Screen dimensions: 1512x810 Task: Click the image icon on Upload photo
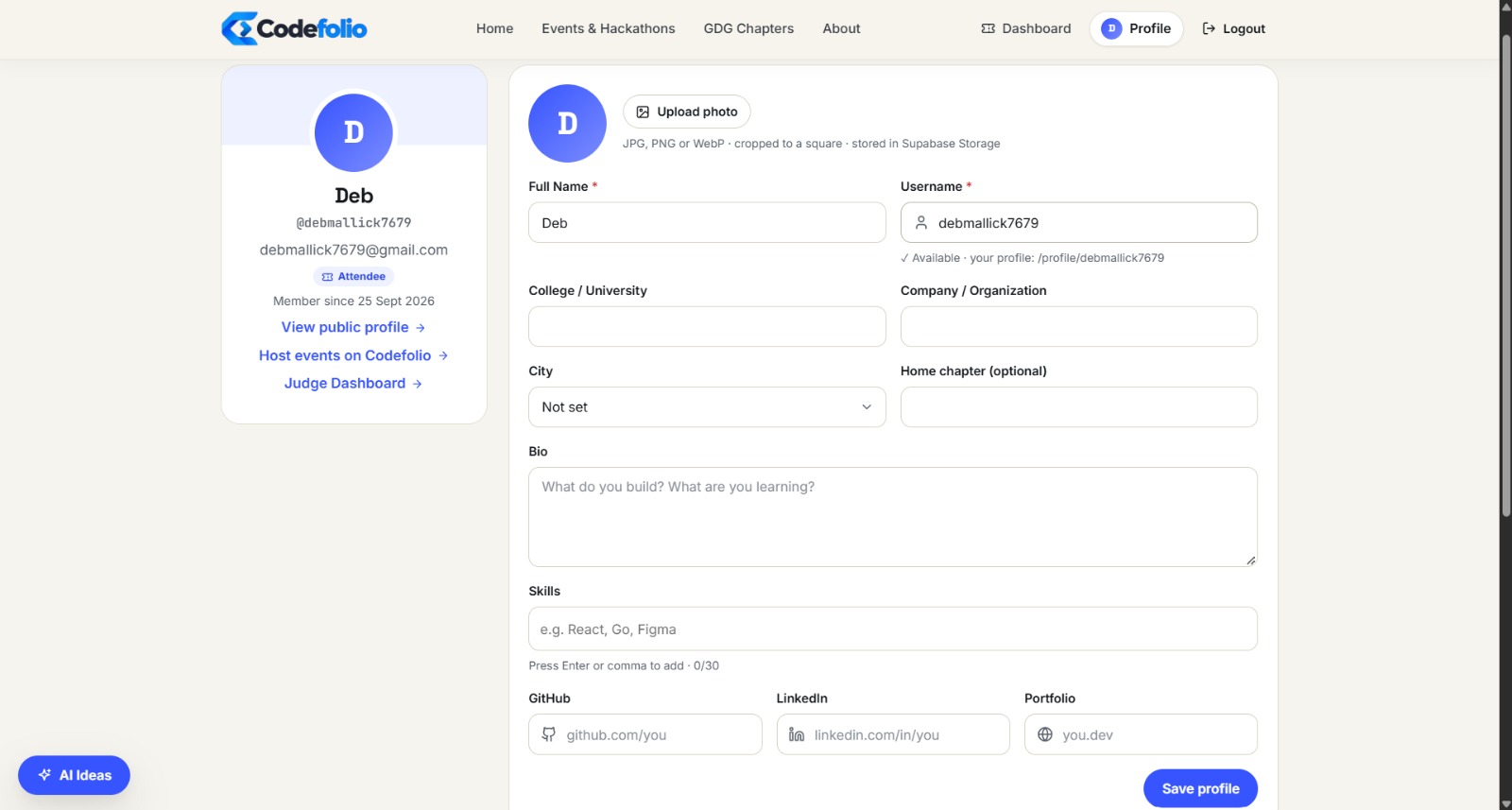point(643,112)
